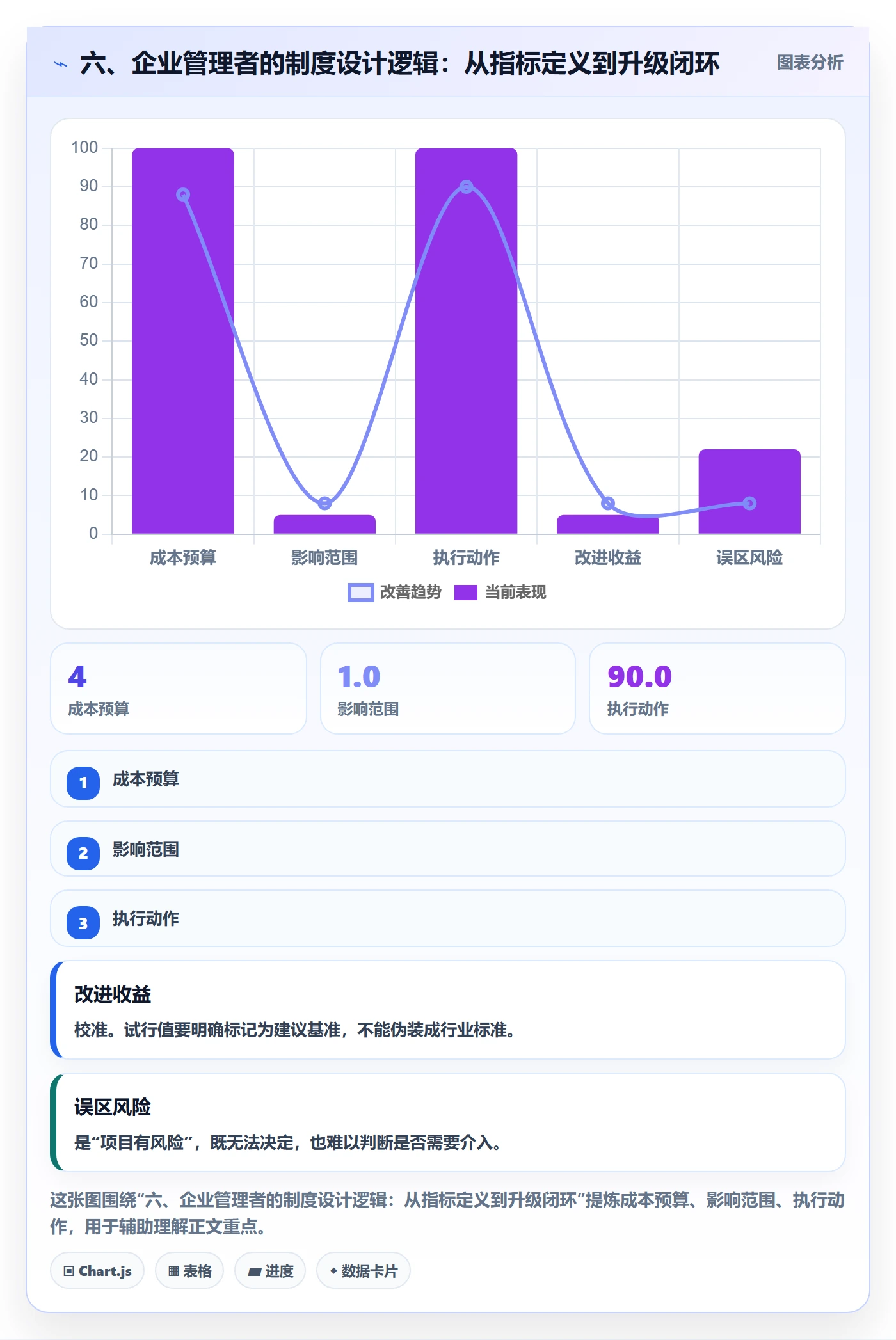Click the 执行动作 purple bar in chart
The image size is (896, 1340).
[466, 341]
